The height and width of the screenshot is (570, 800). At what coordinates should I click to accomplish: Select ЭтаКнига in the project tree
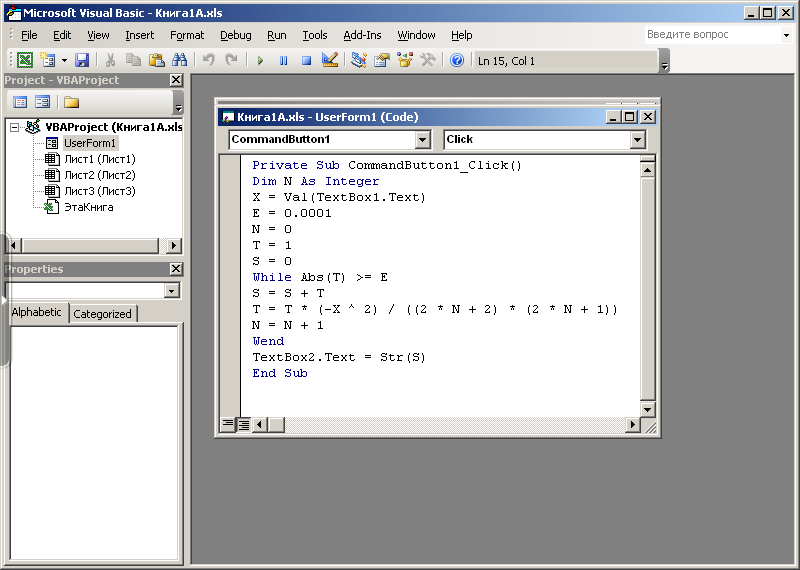pyautogui.click(x=89, y=207)
